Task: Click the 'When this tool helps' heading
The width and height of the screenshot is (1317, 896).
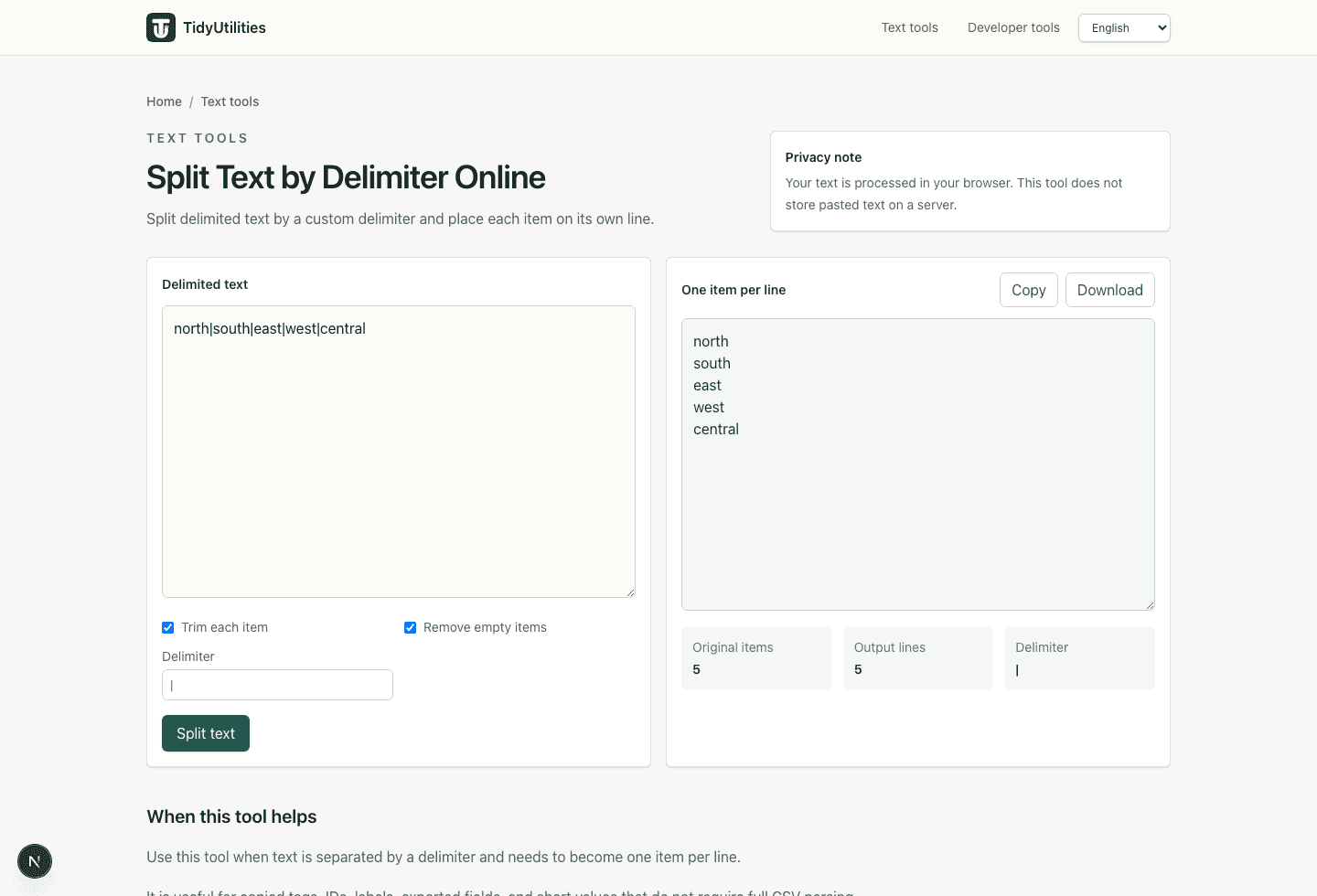Action: tap(231, 816)
